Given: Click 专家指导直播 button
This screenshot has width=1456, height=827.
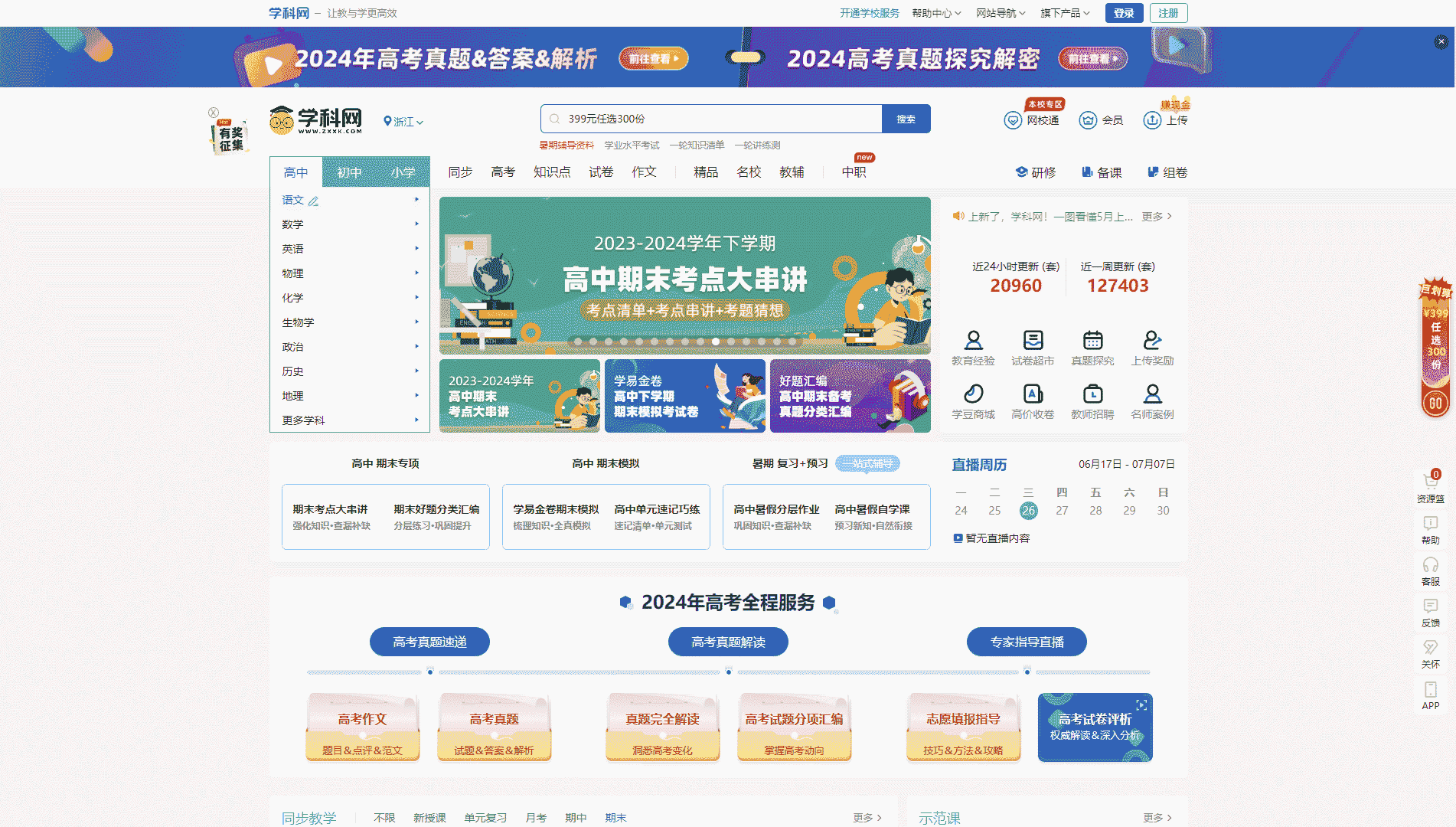Looking at the screenshot, I should pos(1027,642).
